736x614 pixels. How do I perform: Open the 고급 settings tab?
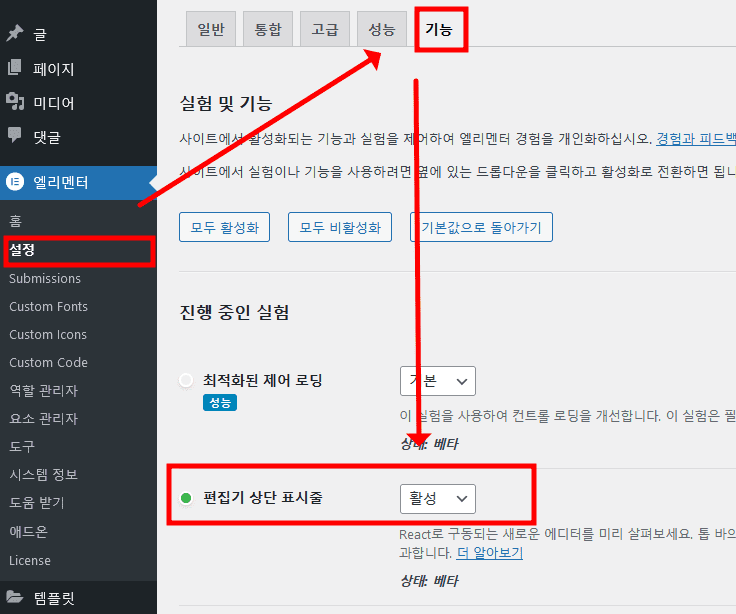(x=325, y=29)
